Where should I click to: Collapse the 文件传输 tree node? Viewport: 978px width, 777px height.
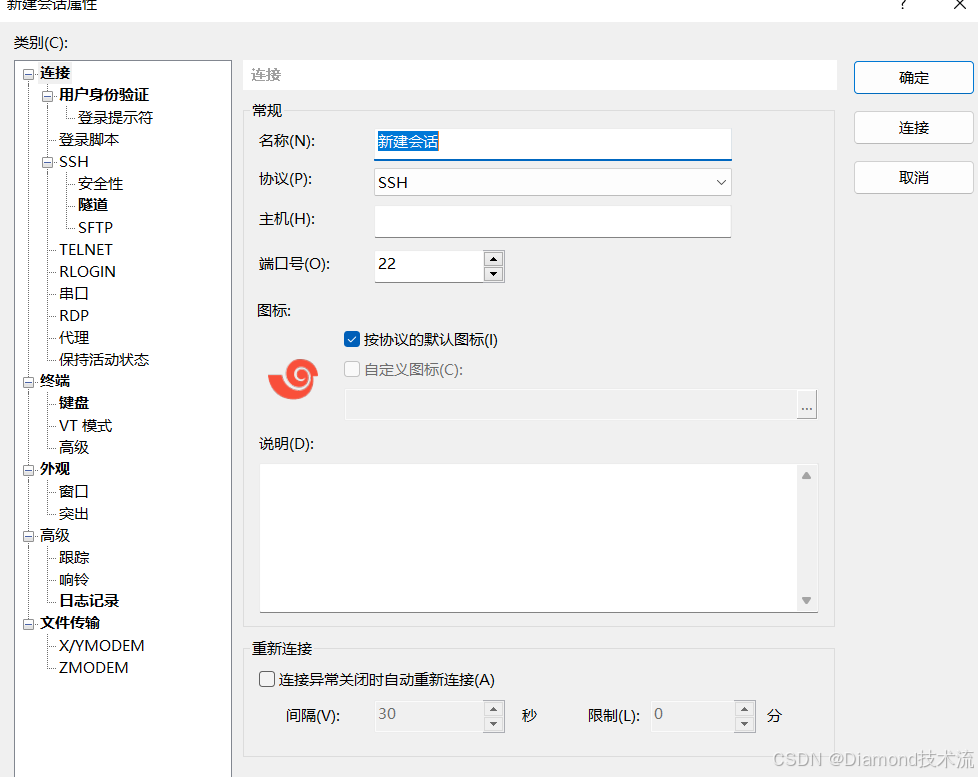click(x=29, y=624)
